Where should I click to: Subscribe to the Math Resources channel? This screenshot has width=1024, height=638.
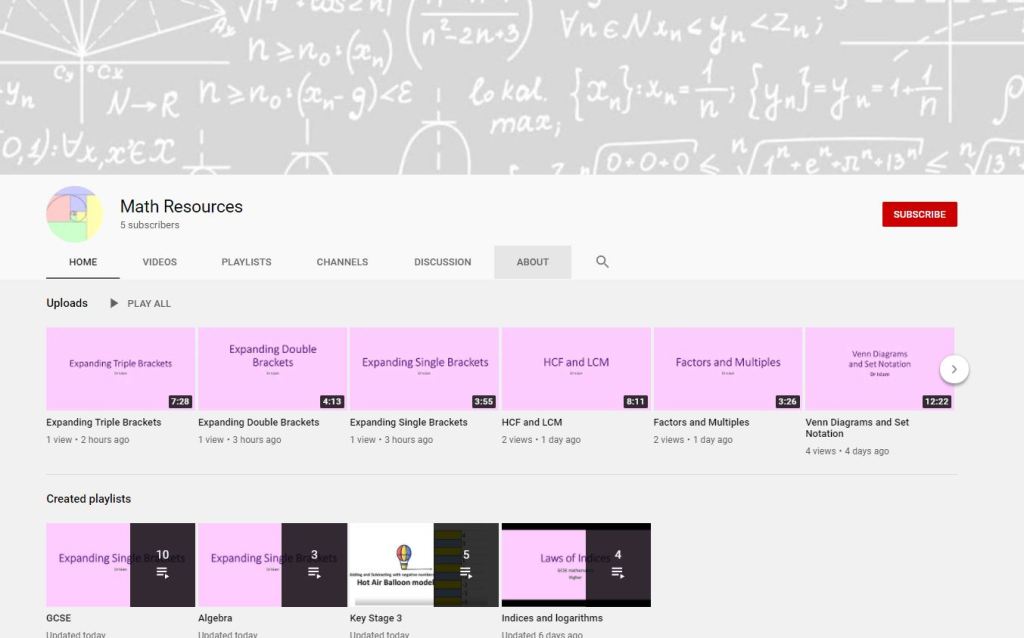[x=919, y=214]
